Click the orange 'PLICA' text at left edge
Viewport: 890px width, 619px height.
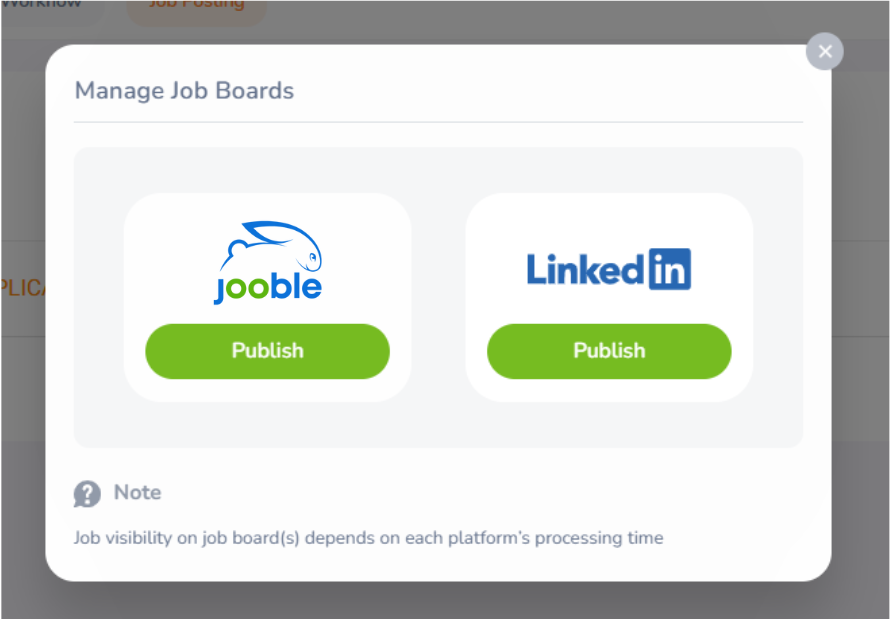click(x=23, y=288)
